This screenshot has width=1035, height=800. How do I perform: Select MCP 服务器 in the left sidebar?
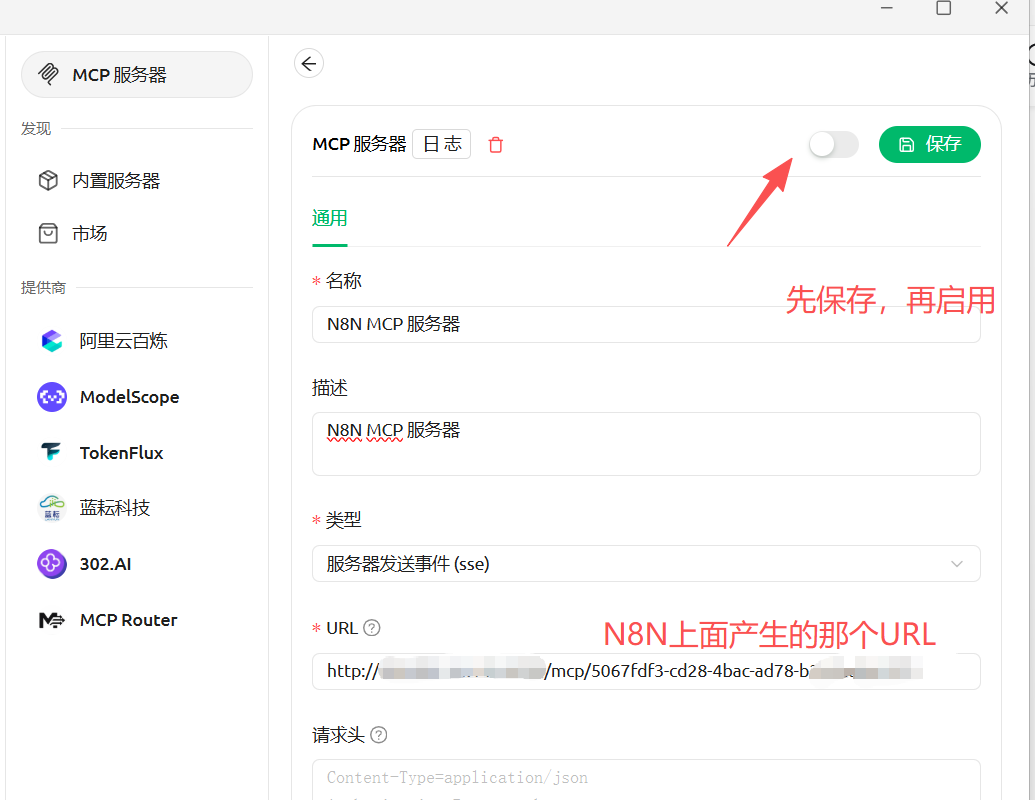pyautogui.click(x=136, y=74)
